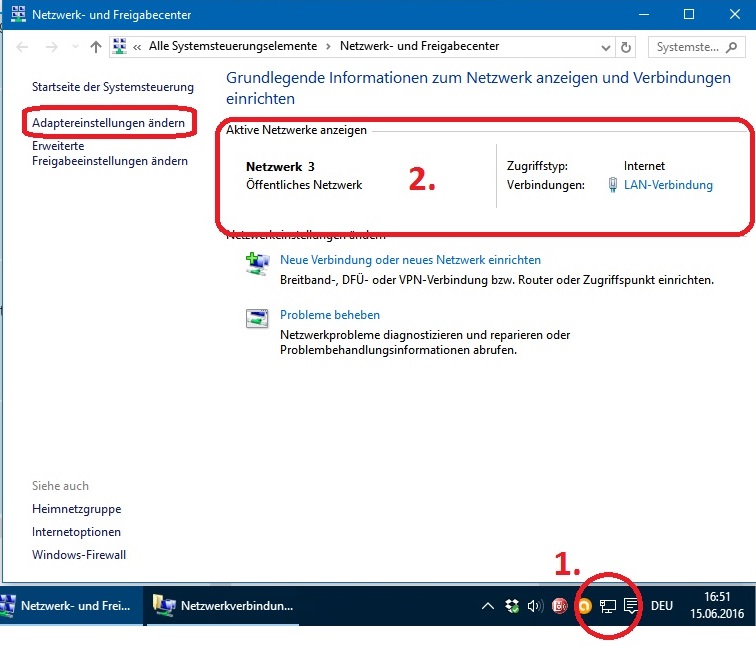Click the Dropbox tray icon
756x647 pixels.
pos(512,606)
